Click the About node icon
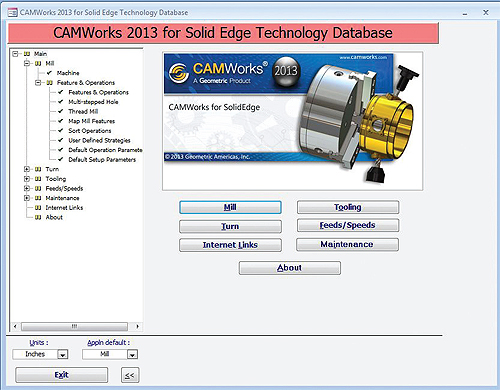The height and width of the screenshot is (390, 500). 38,217
